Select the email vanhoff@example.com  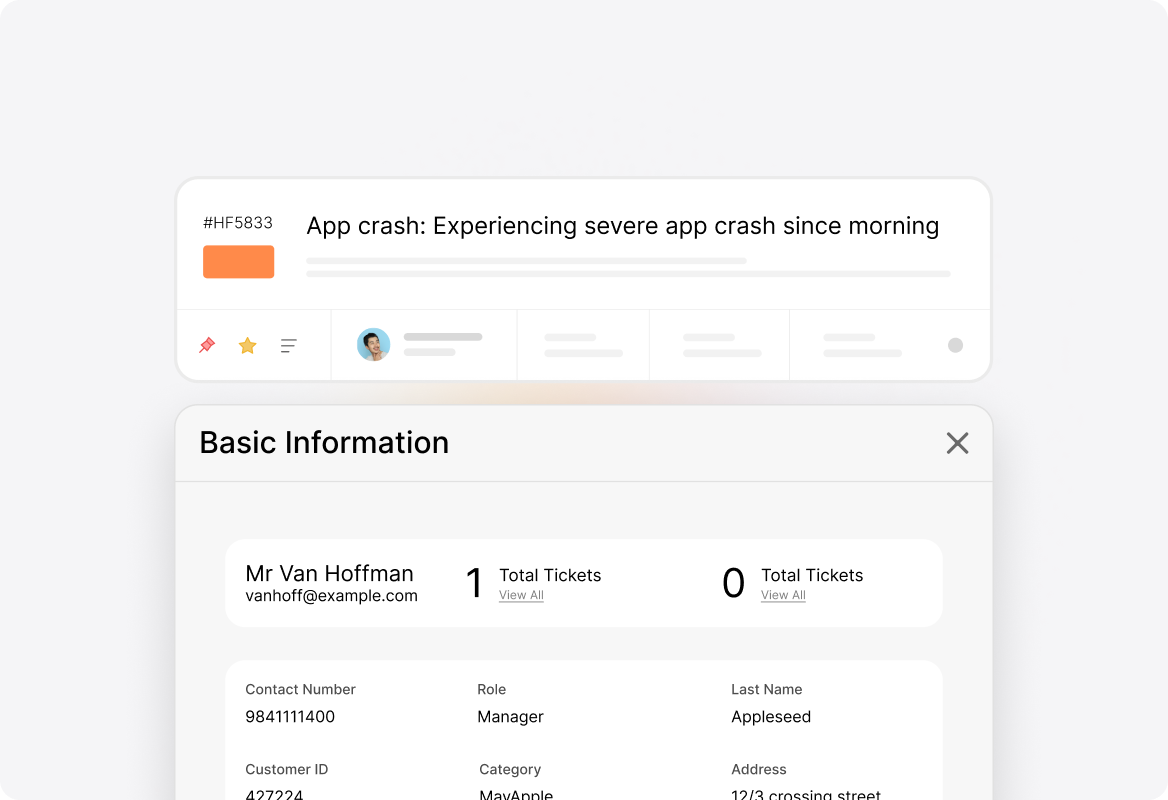point(332,595)
